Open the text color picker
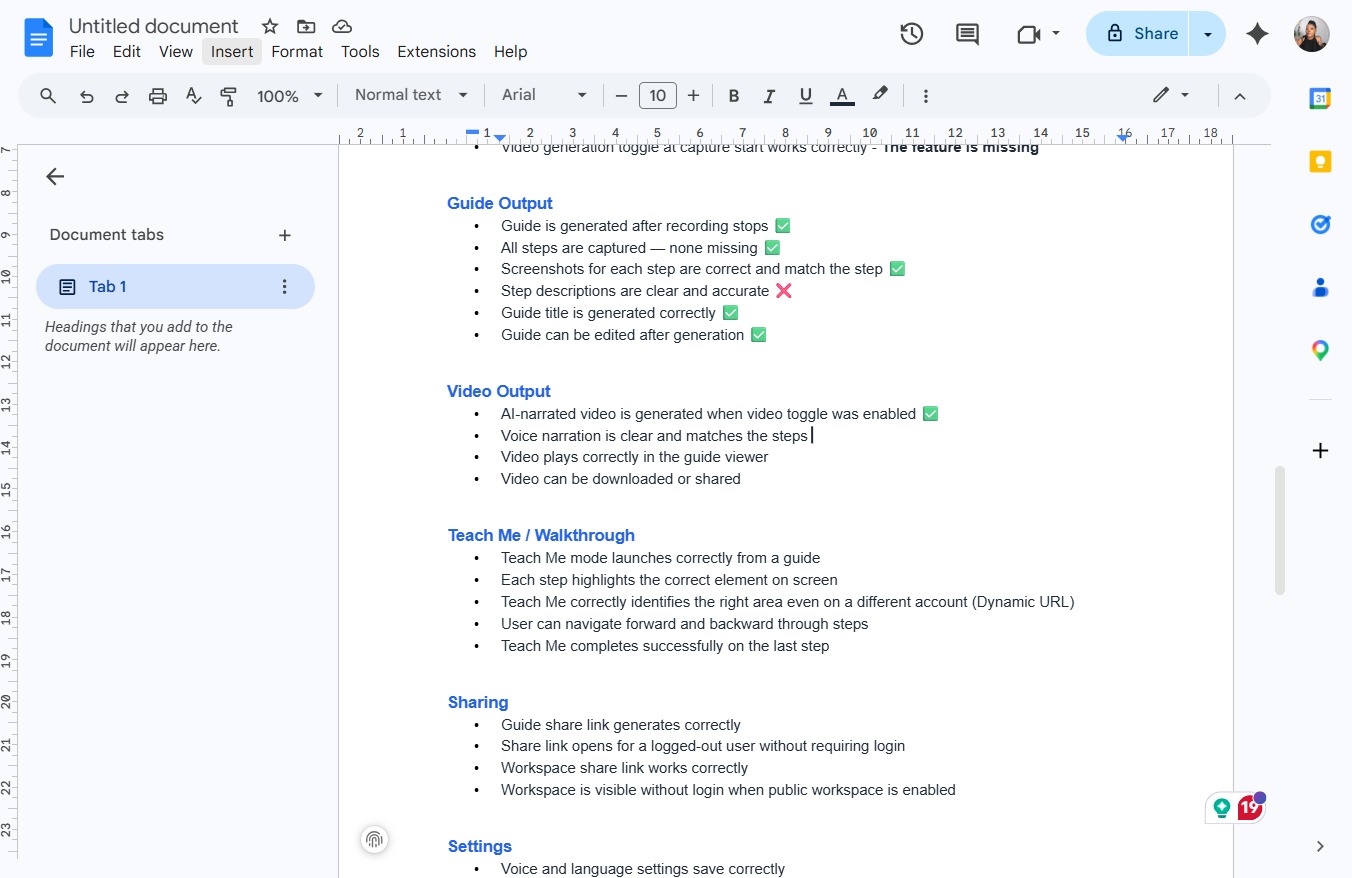 tap(842, 96)
